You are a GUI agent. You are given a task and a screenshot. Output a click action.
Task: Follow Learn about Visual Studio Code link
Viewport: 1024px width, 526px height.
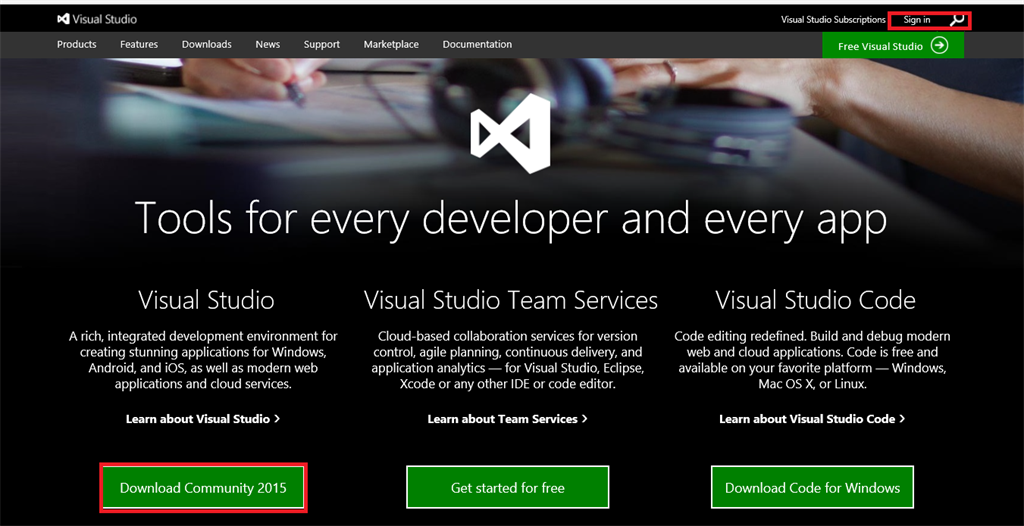pyautogui.click(x=812, y=419)
